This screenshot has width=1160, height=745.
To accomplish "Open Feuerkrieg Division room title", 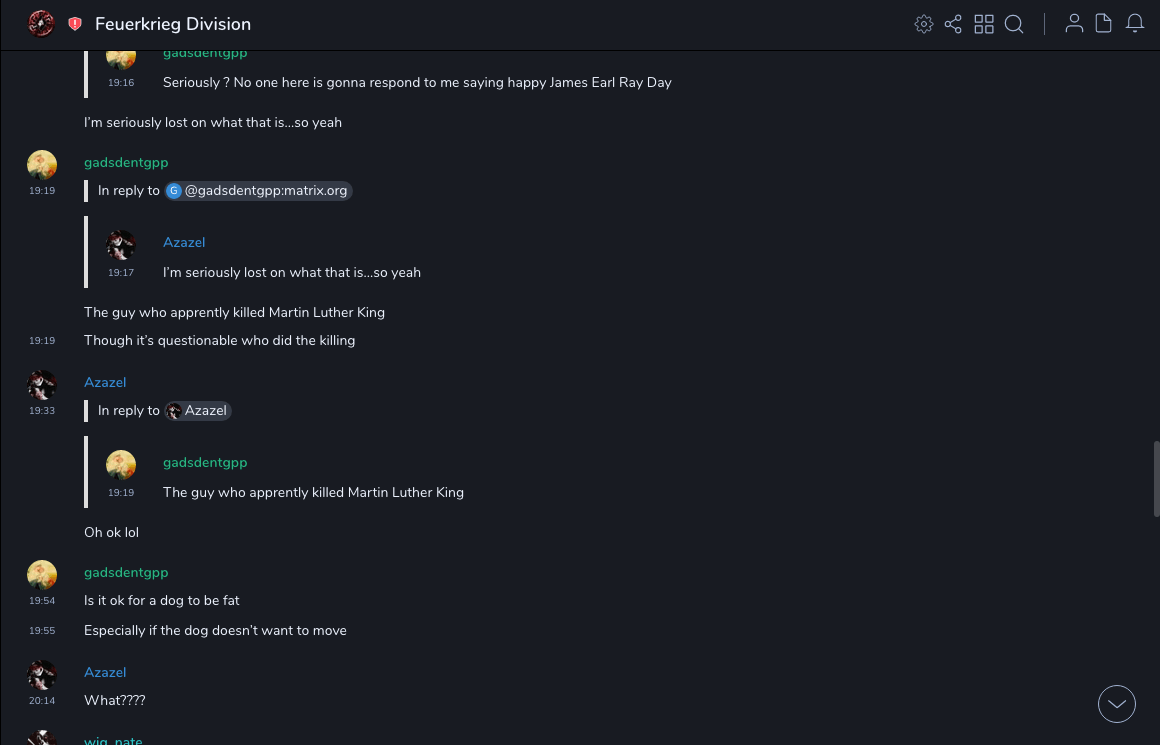I will (x=173, y=24).
